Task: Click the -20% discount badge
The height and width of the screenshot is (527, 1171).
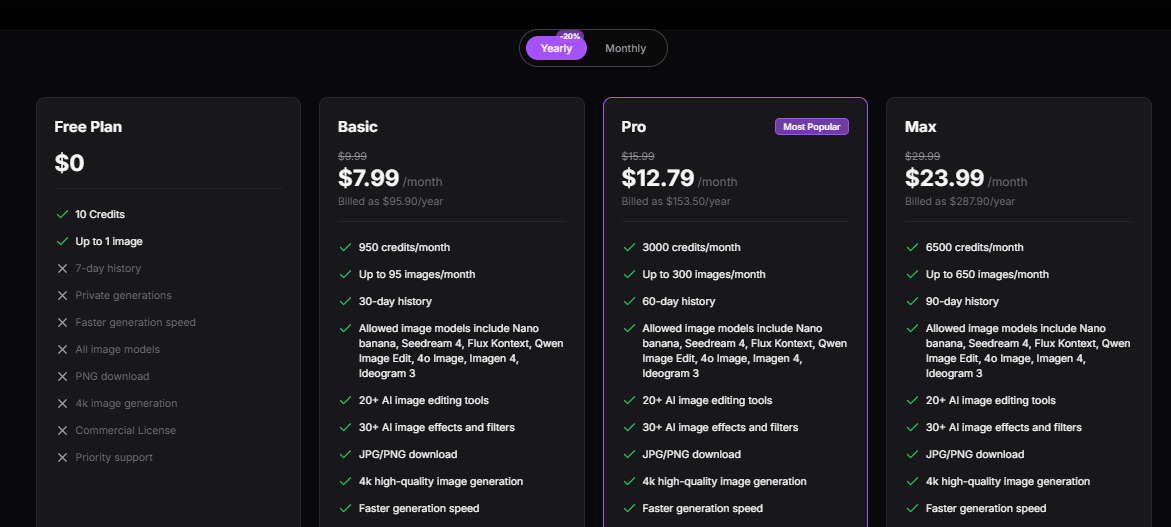Action: pyautogui.click(x=570, y=36)
